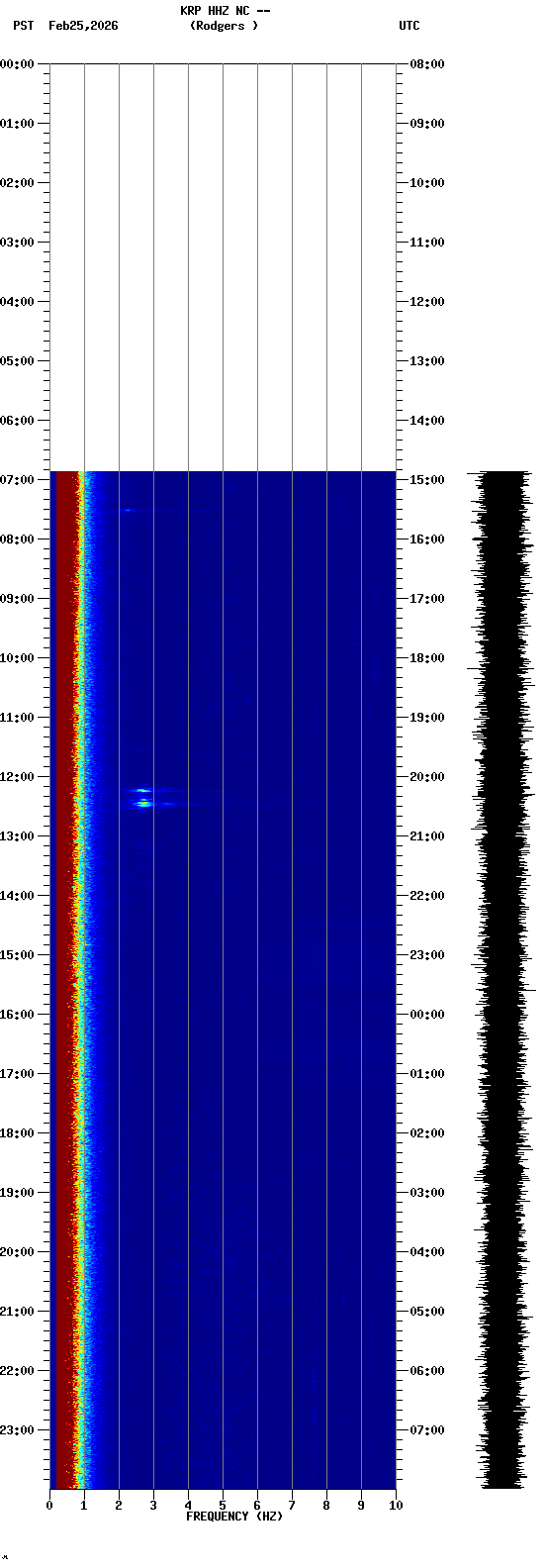Click the PST time label '07:00'
This screenshot has width=546, height=1568.
(x=17, y=480)
